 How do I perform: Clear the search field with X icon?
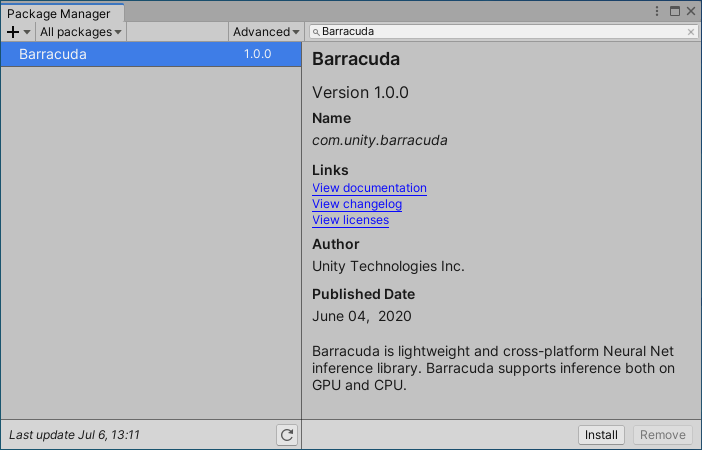[x=691, y=32]
